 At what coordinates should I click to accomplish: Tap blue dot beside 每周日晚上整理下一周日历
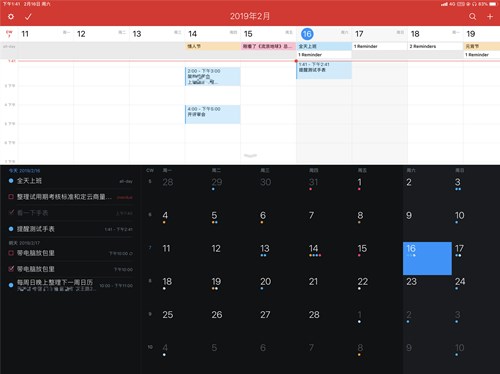point(11,285)
